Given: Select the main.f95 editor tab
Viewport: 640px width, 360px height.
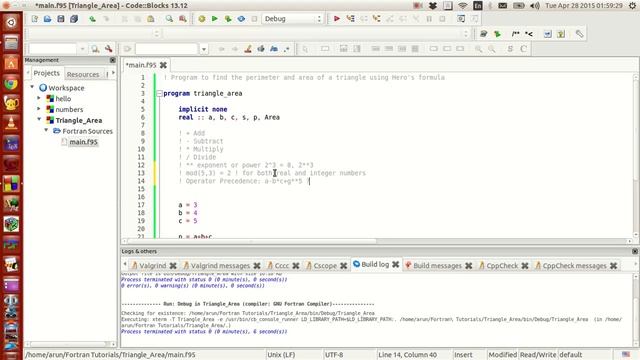Looking at the screenshot, I should coord(141,65).
